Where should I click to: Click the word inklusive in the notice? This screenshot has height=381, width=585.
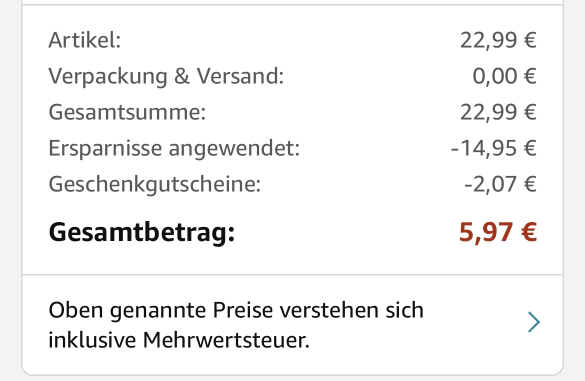[x=92, y=340]
